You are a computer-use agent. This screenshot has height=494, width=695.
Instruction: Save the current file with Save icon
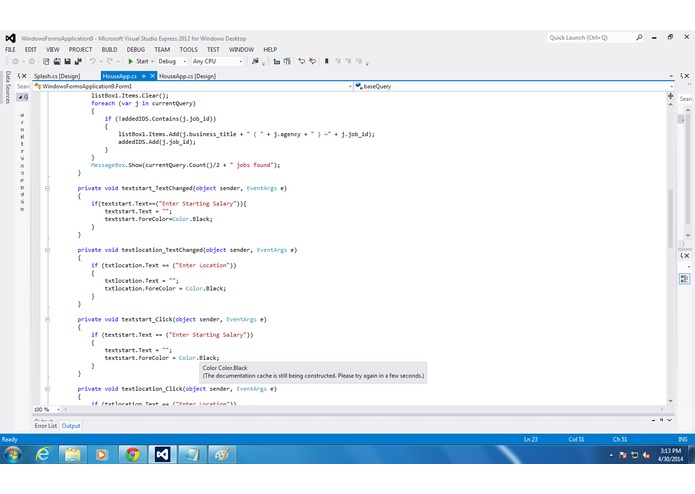click(67, 62)
